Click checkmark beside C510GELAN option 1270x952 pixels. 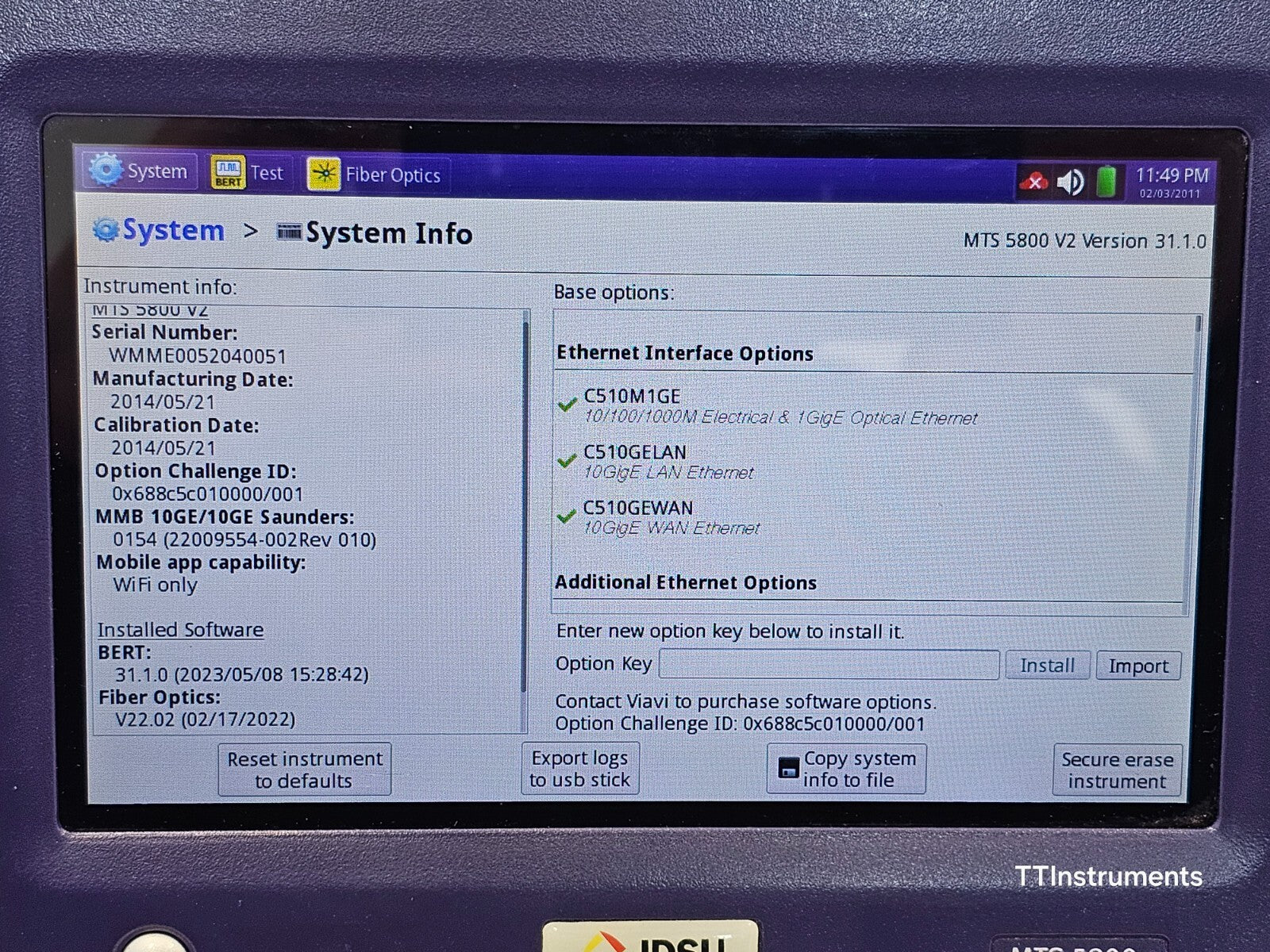567,460
